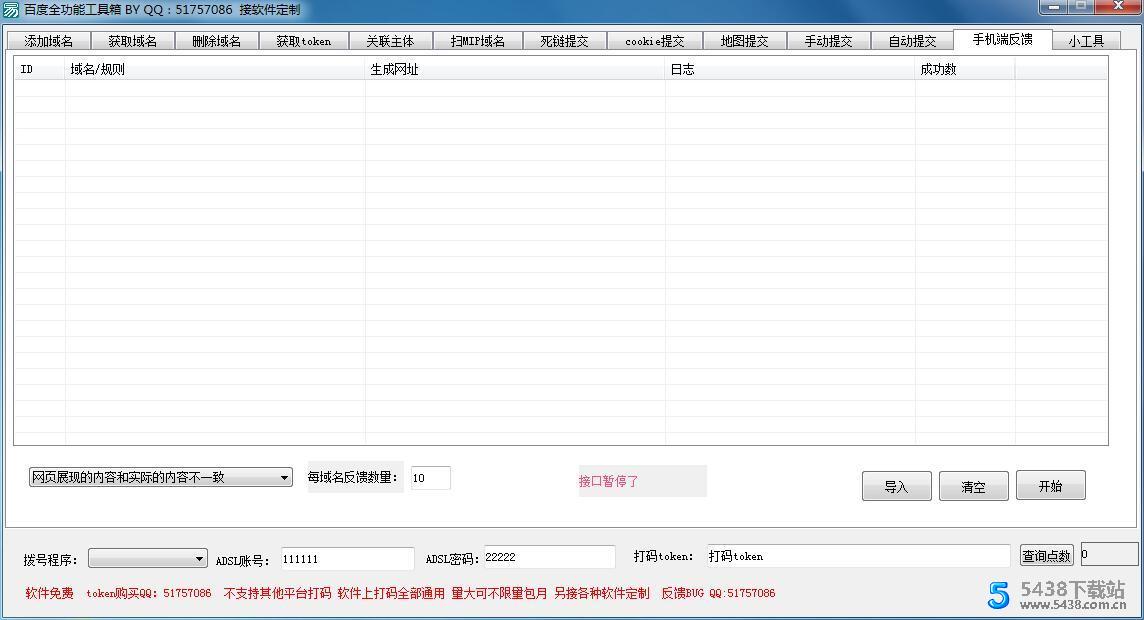Click the 清空 button to clear the list

(x=972, y=485)
